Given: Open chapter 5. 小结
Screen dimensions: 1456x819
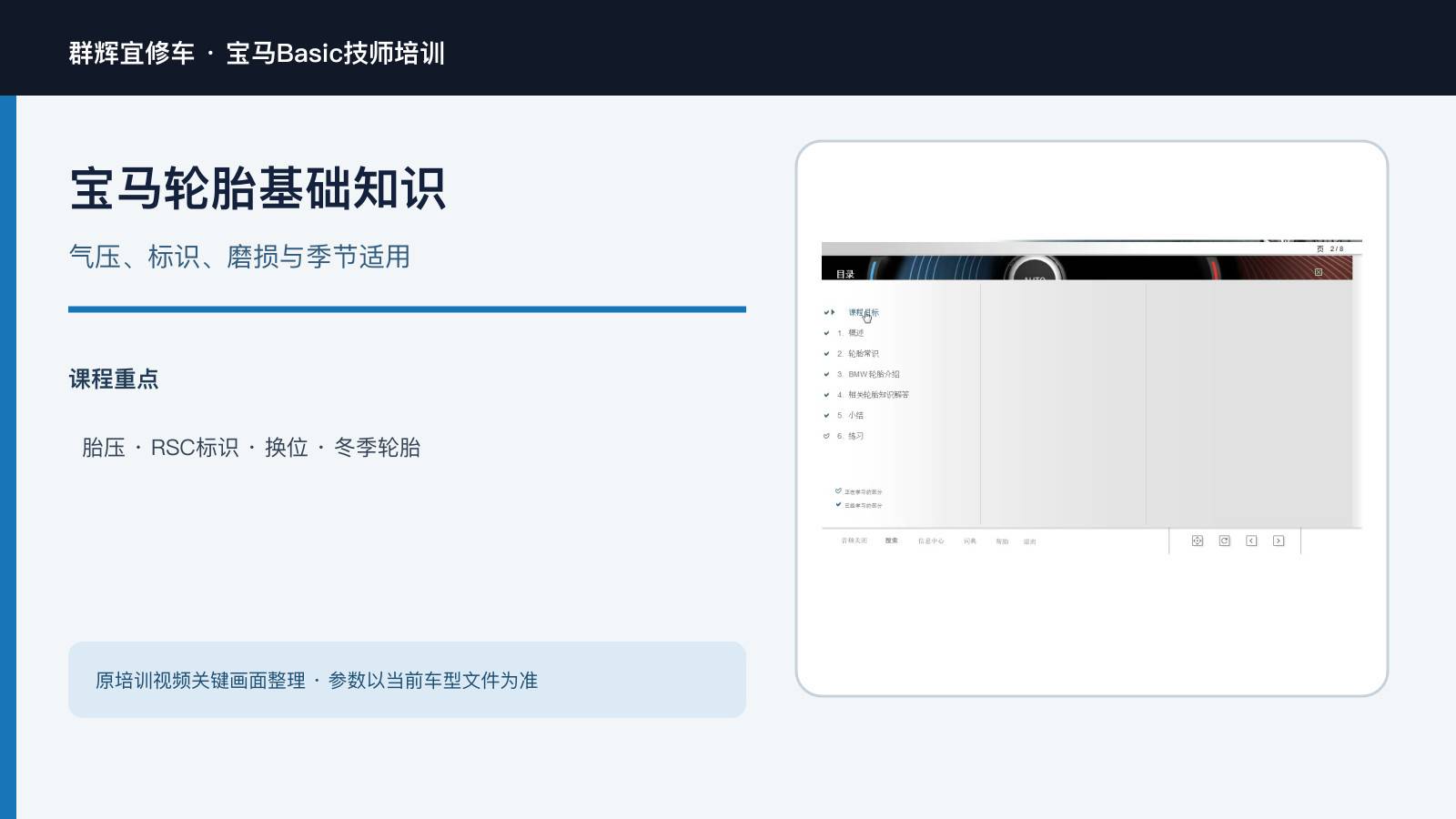Looking at the screenshot, I should click(x=851, y=416).
